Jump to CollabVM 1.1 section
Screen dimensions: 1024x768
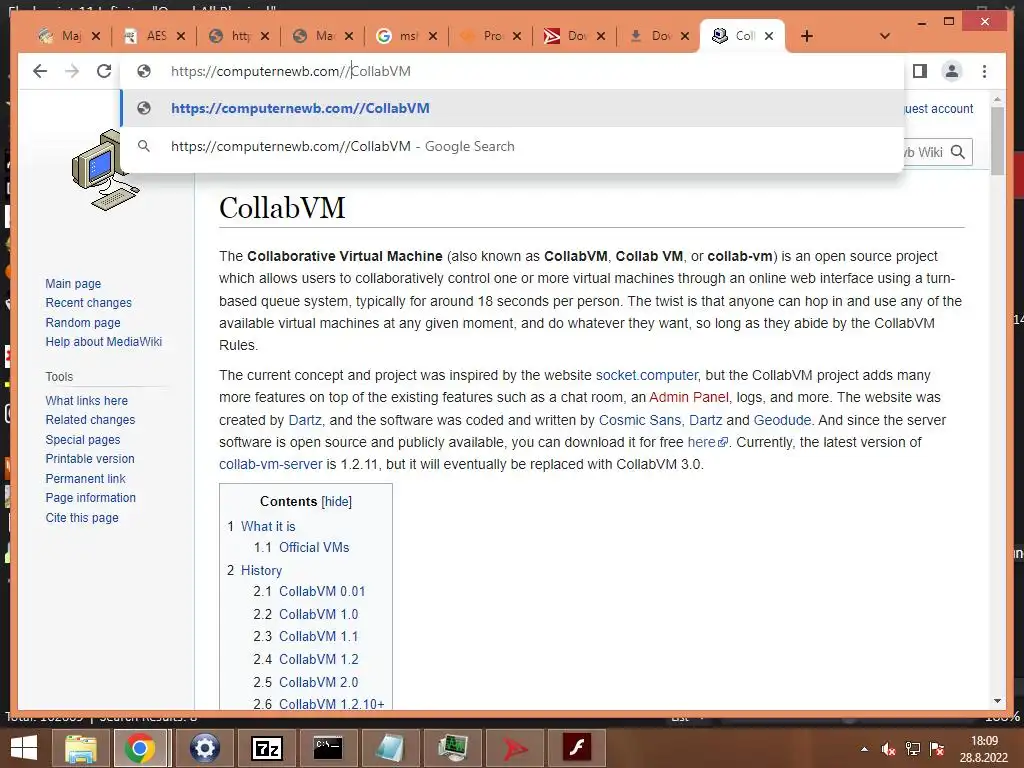click(x=318, y=636)
